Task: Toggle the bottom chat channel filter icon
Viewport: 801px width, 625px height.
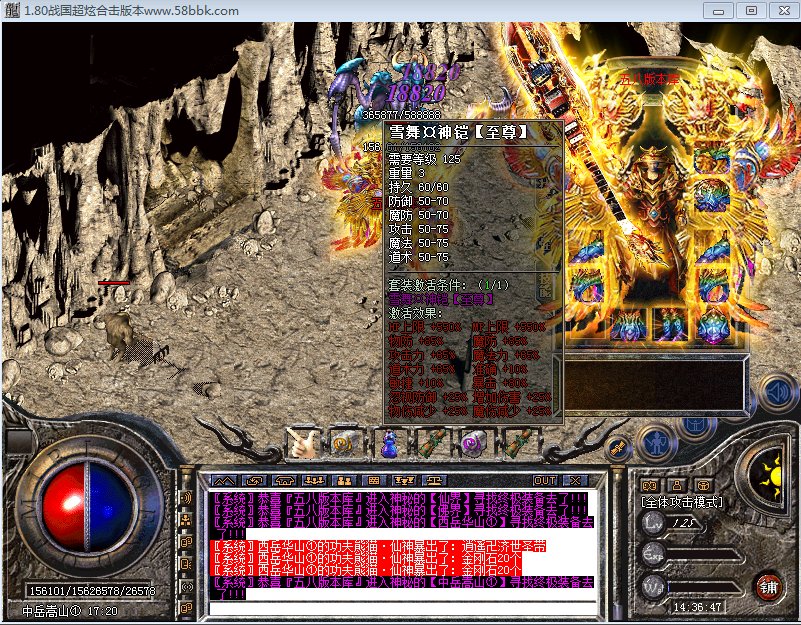Action: tap(186, 608)
